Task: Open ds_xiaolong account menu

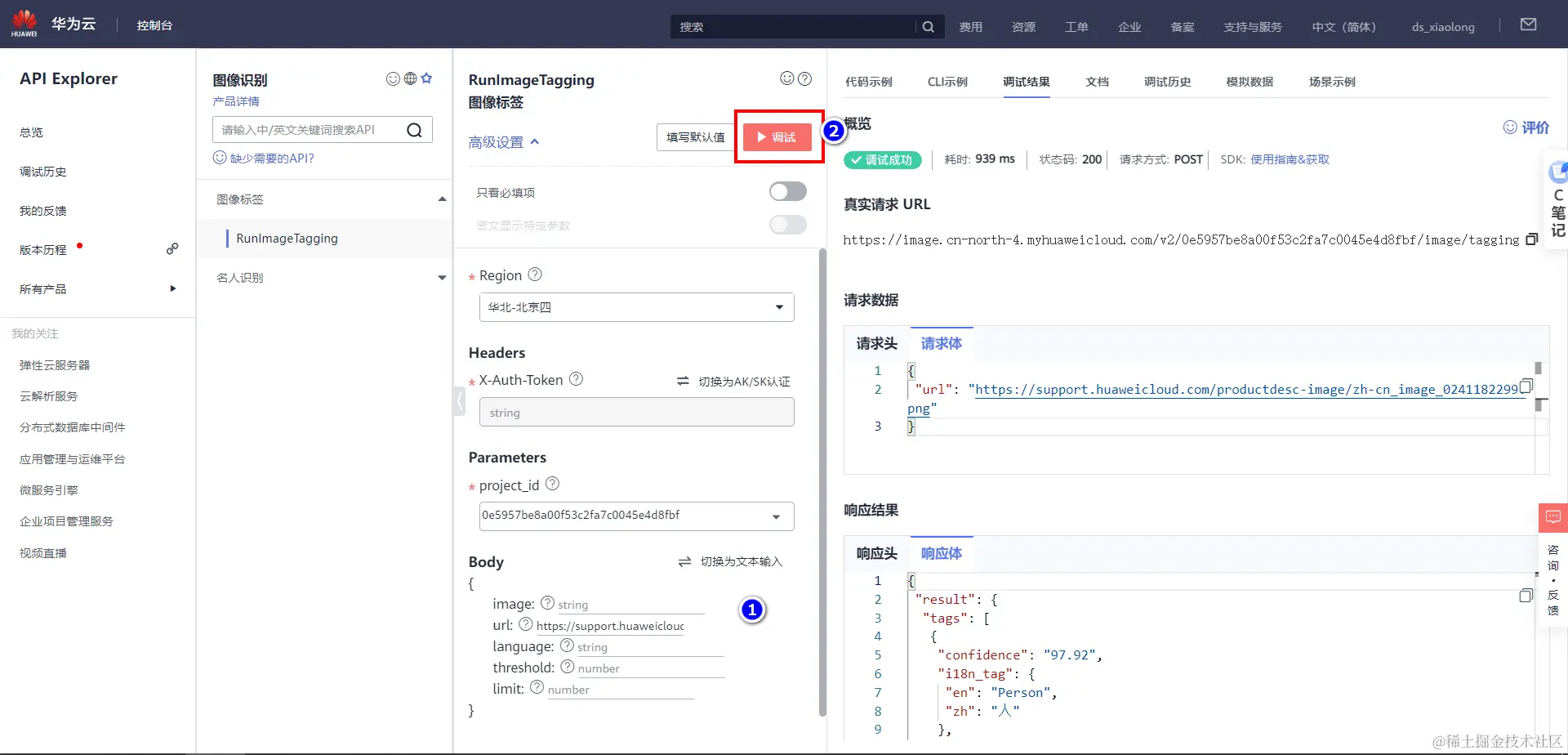Action: pos(1443,27)
